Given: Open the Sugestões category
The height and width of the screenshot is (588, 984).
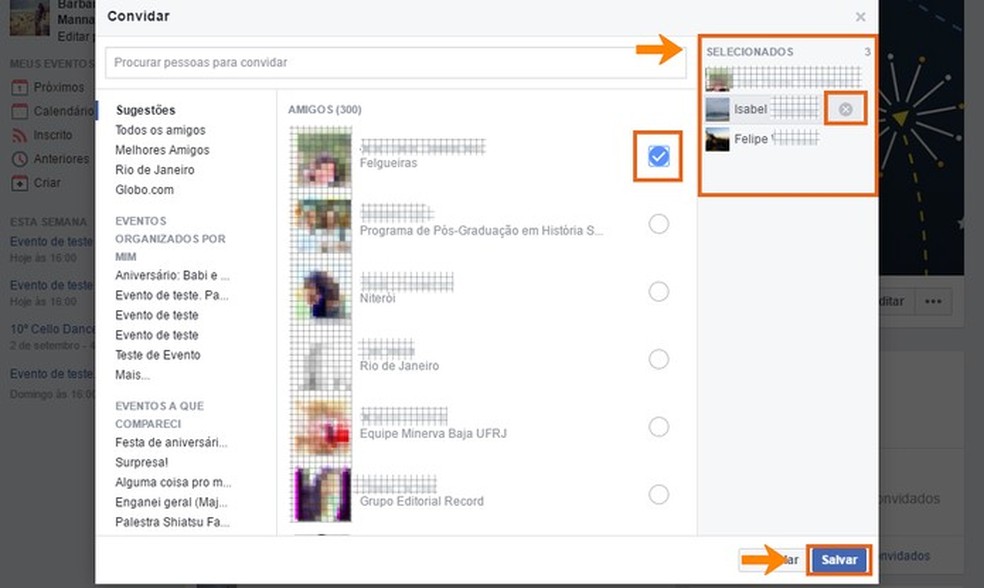Looking at the screenshot, I should click(146, 110).
